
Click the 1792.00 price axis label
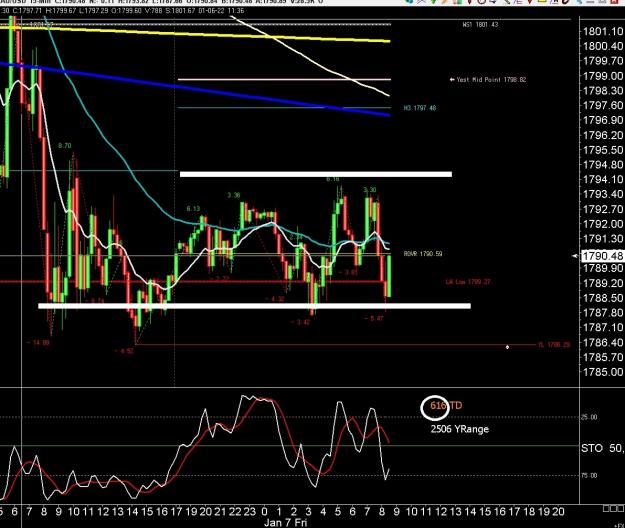click(603, 224)
